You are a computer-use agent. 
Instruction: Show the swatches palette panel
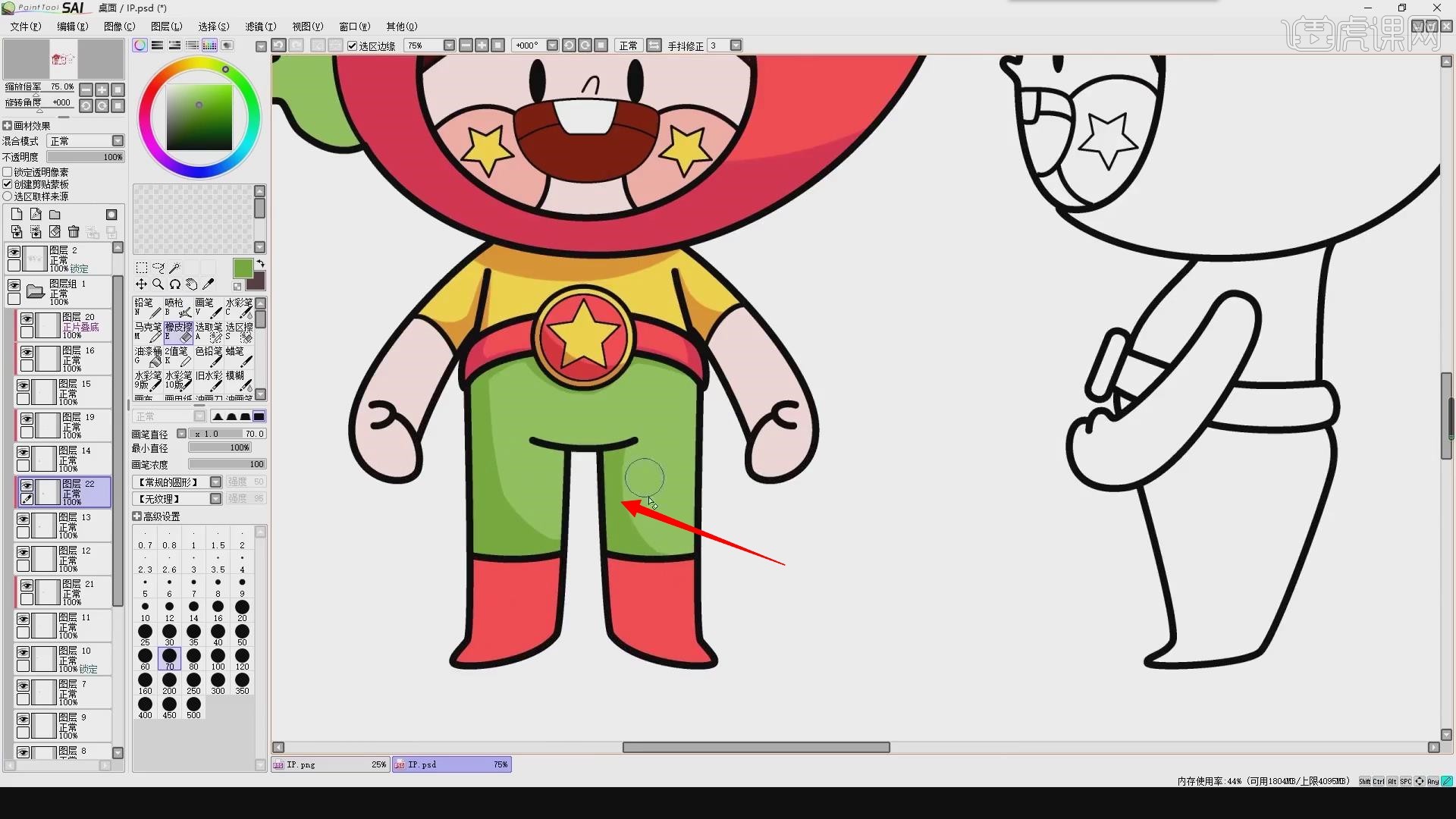point(210,45)
